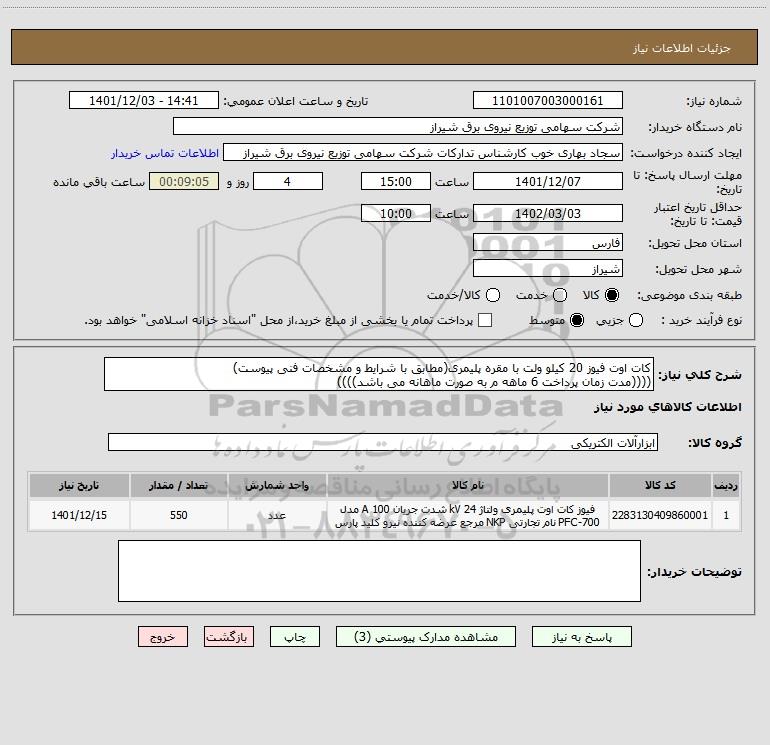This screenshot has height=745, width=770.
Task: Click the remaining days field showing 4
Action: [288, 181]
